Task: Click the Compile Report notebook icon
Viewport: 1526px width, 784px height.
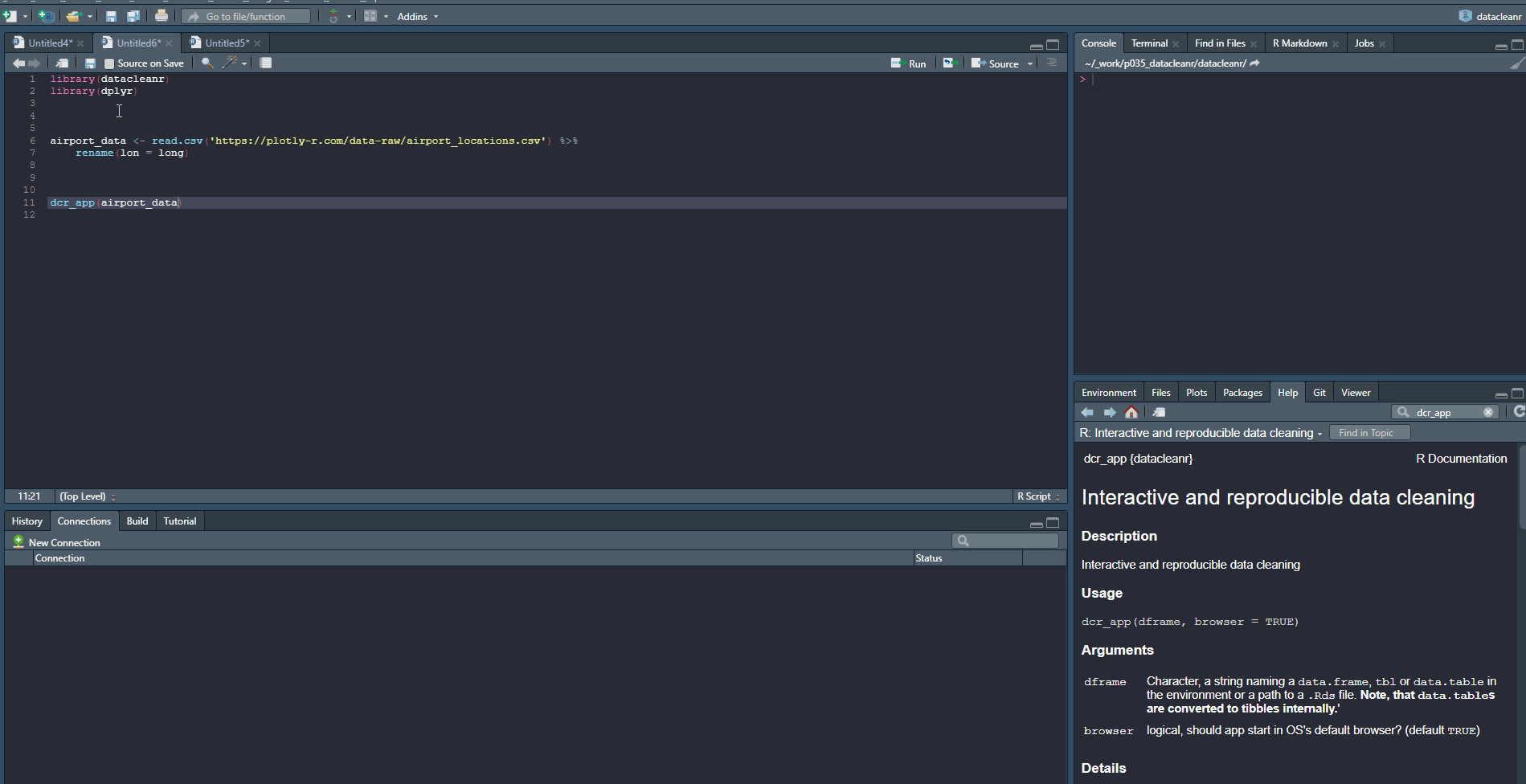Action: [266, 63]
